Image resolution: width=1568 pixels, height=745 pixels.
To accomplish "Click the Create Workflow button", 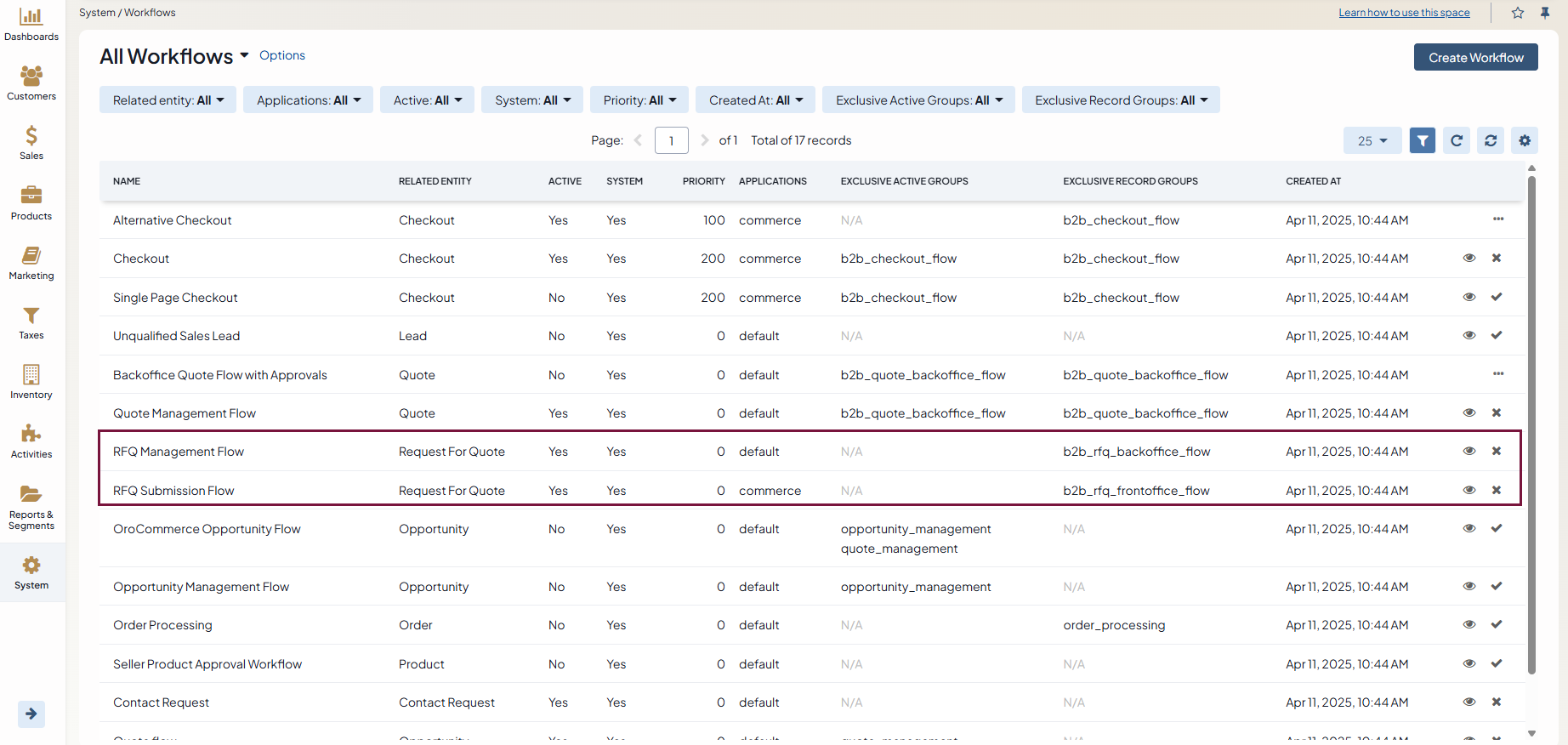I will tap(1475, 58).
